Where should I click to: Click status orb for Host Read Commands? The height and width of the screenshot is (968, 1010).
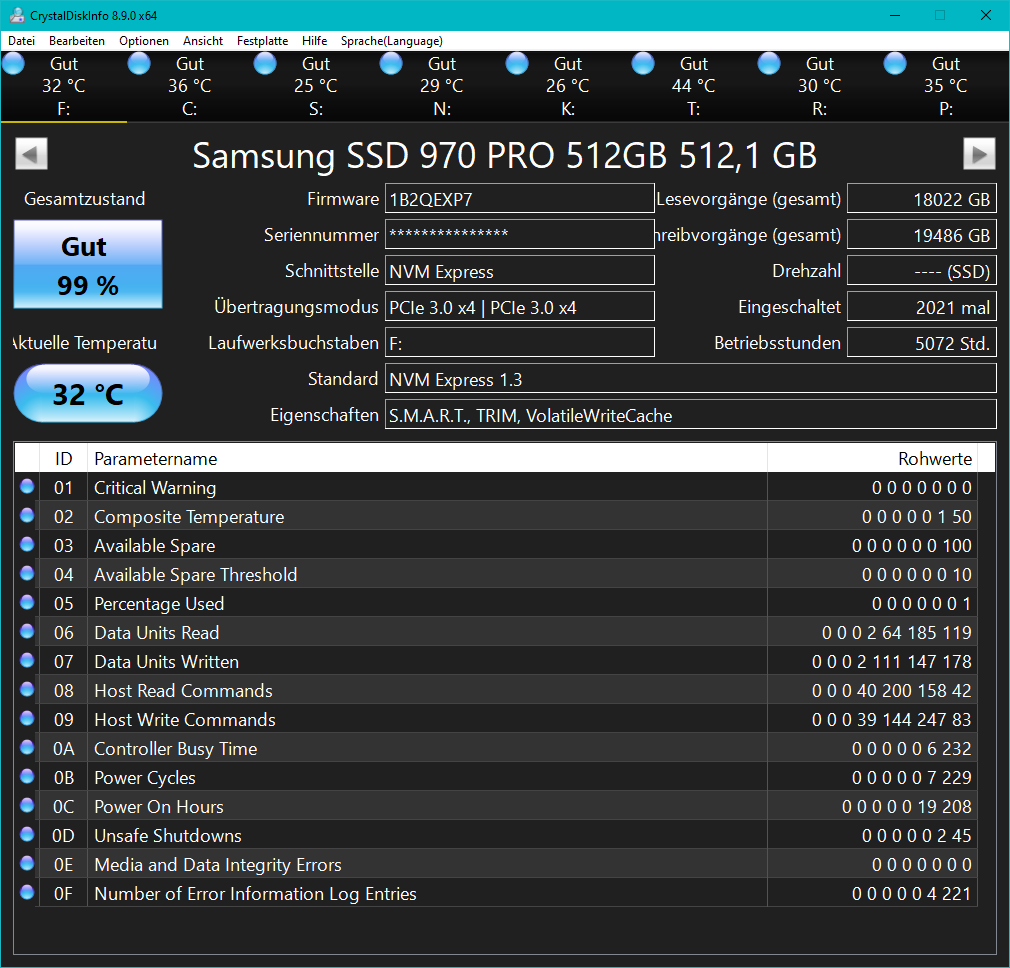[x=27, y=689]
